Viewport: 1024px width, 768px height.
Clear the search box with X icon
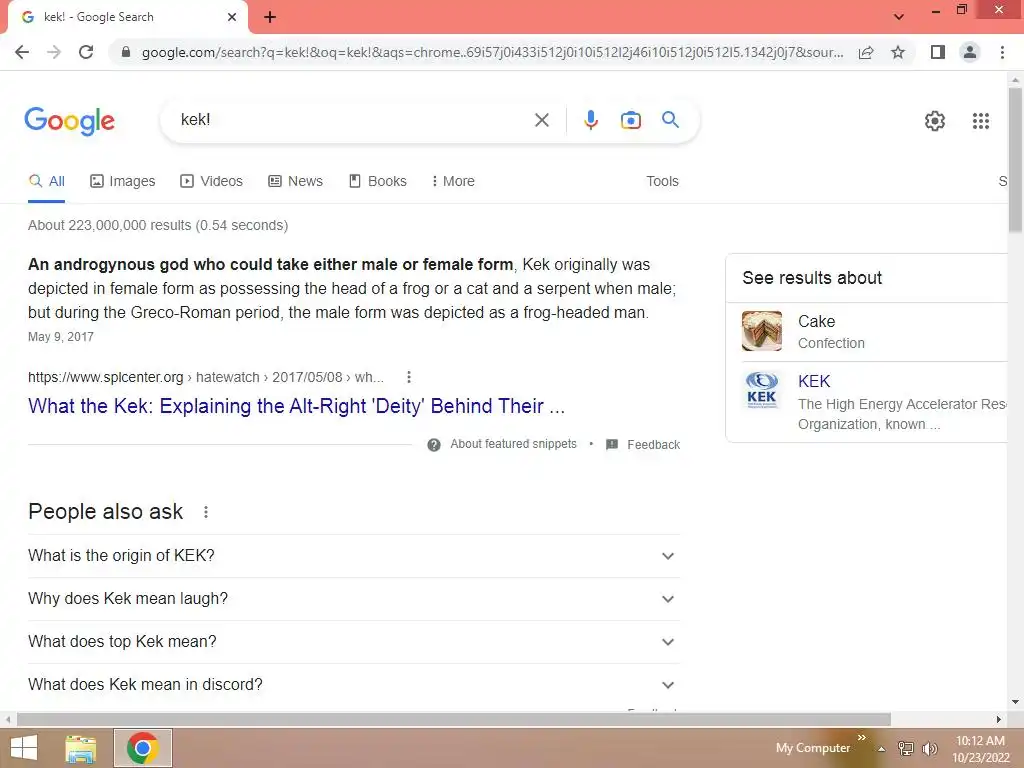coord(541,120)
